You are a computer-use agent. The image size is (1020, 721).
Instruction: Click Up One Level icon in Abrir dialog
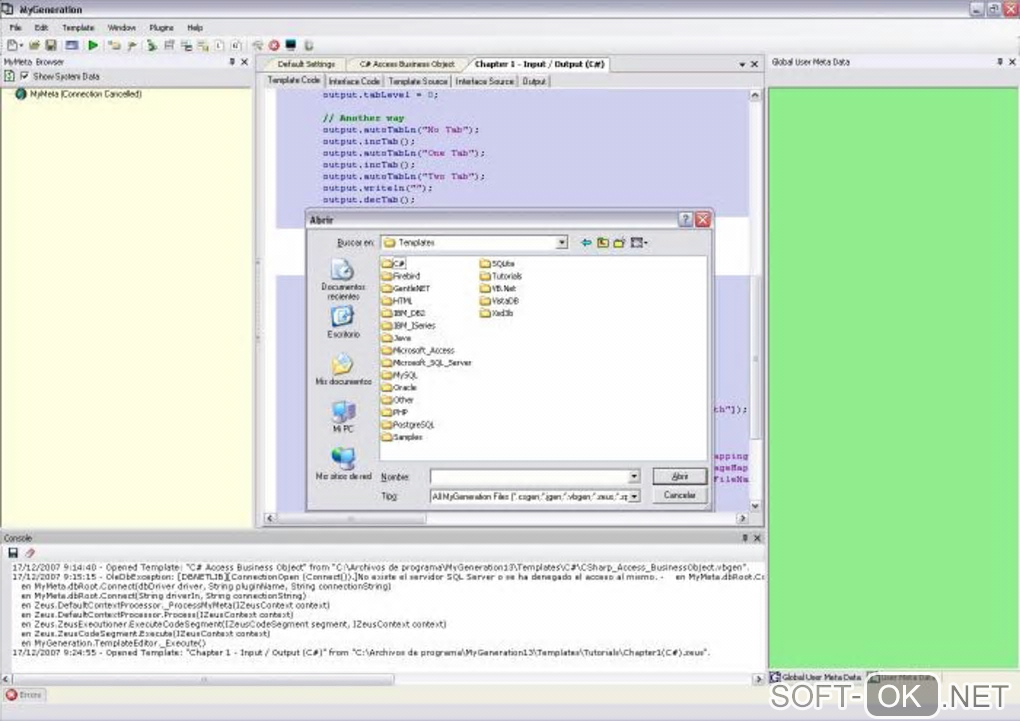603,243
